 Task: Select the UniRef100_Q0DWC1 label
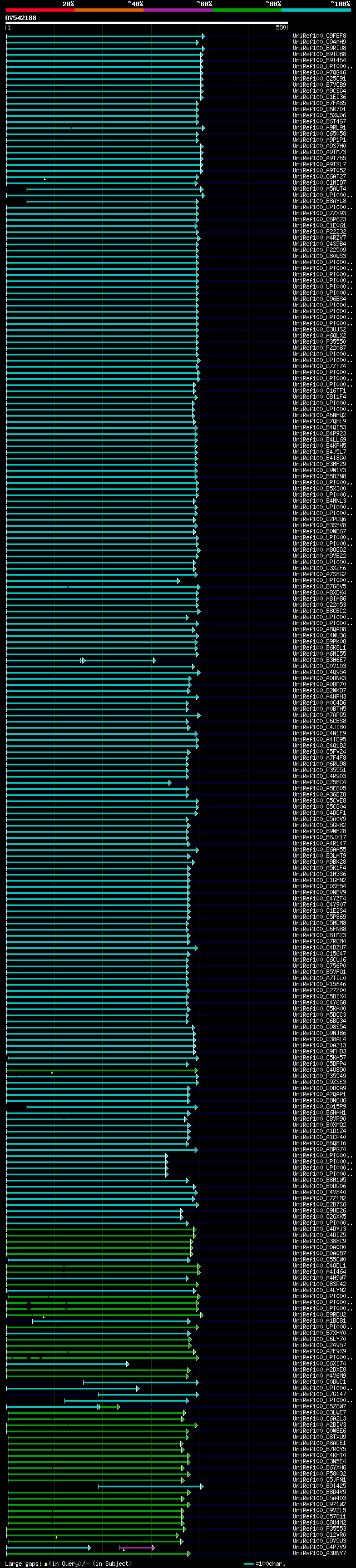(319, 1382)
